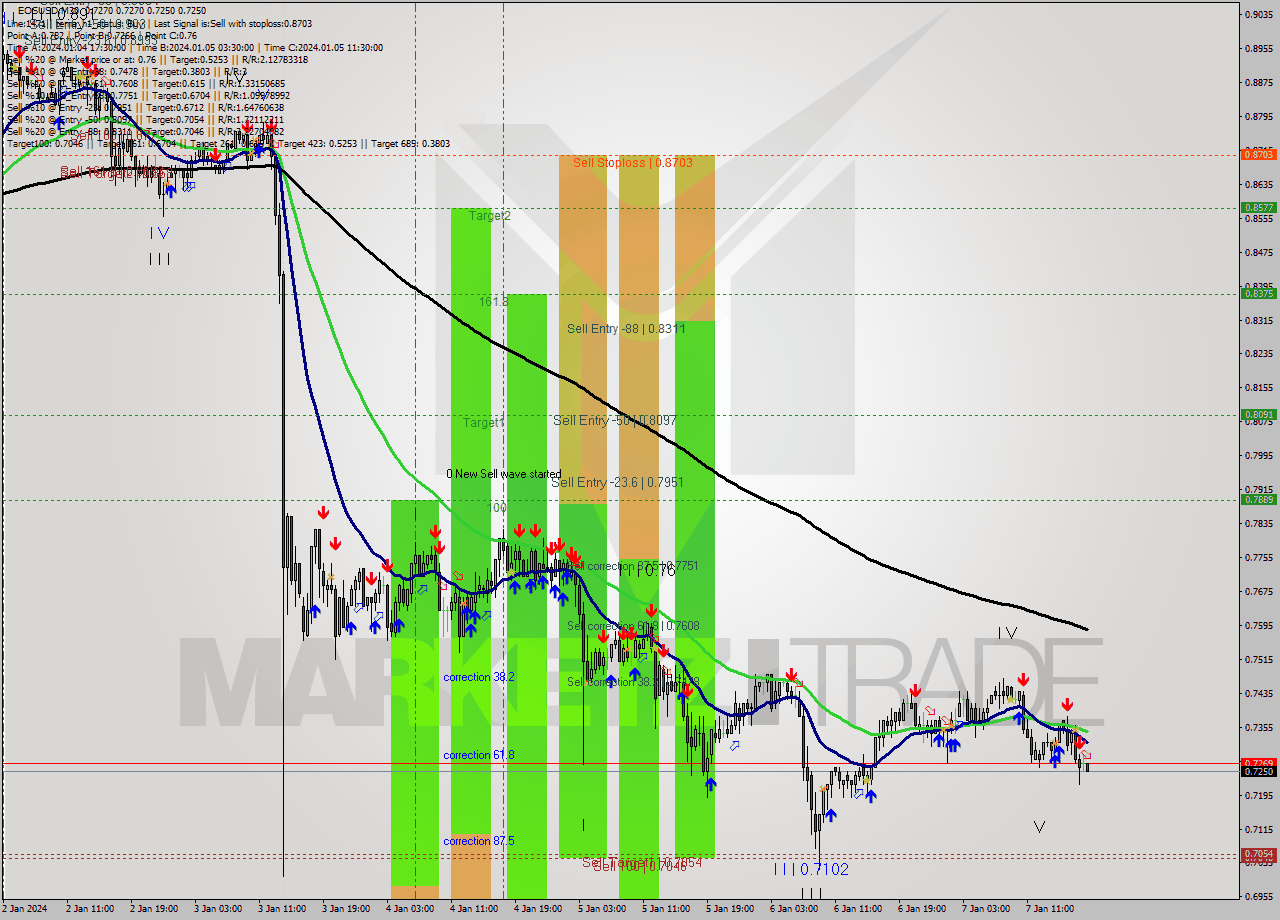Select the green 0.8577 price level tag
This screenshot has width=1280, height=920.
pyautogui.click(x=1258, y=208)
